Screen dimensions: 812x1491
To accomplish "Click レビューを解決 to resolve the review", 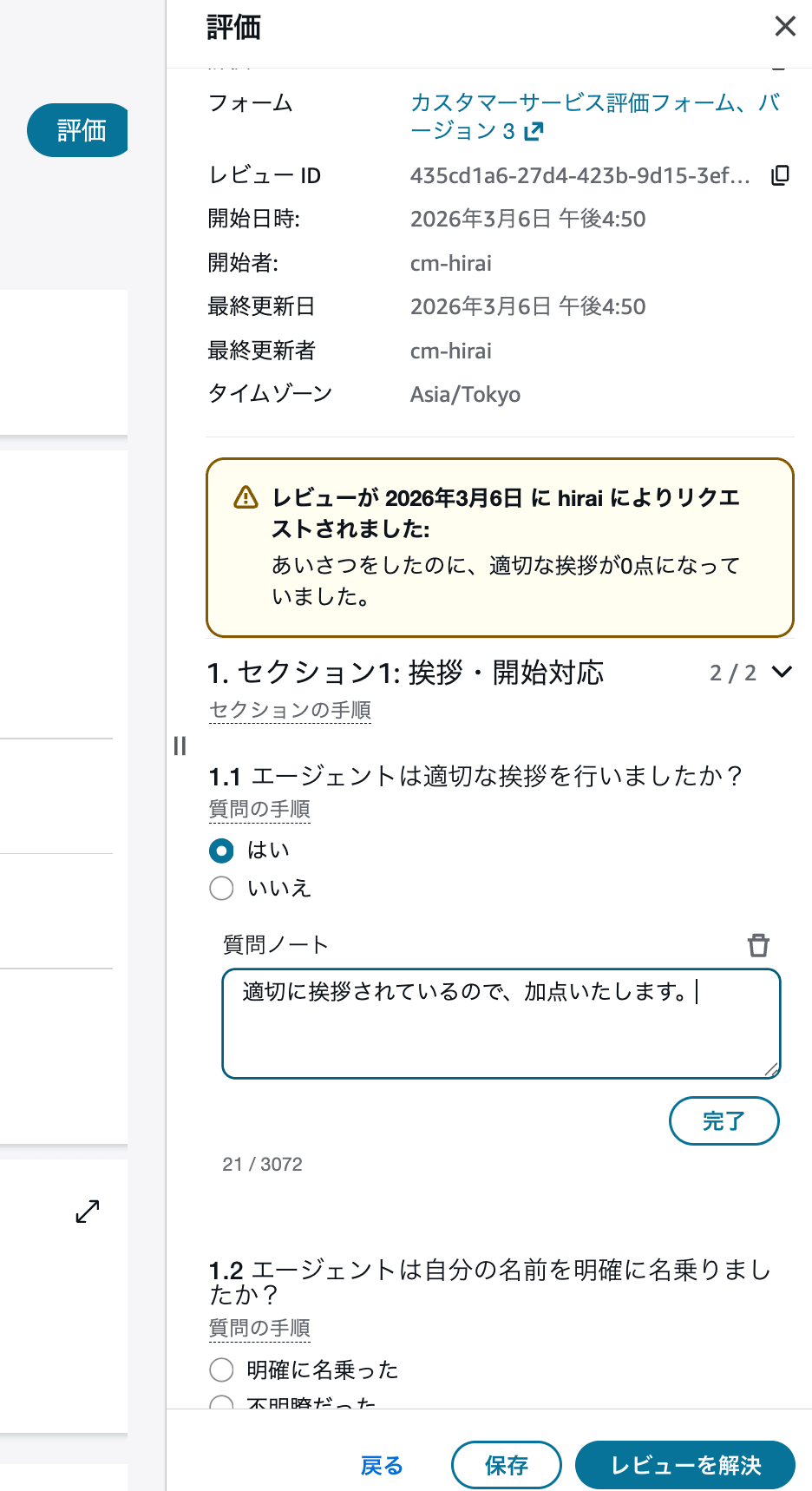I will pos(685,1465).
